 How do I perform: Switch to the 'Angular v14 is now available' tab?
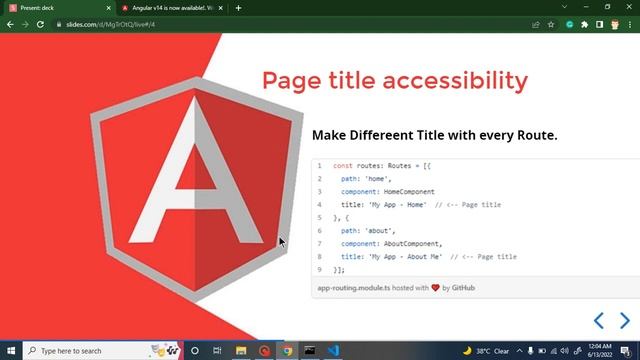pyautogui.click(x=172, y=8)
